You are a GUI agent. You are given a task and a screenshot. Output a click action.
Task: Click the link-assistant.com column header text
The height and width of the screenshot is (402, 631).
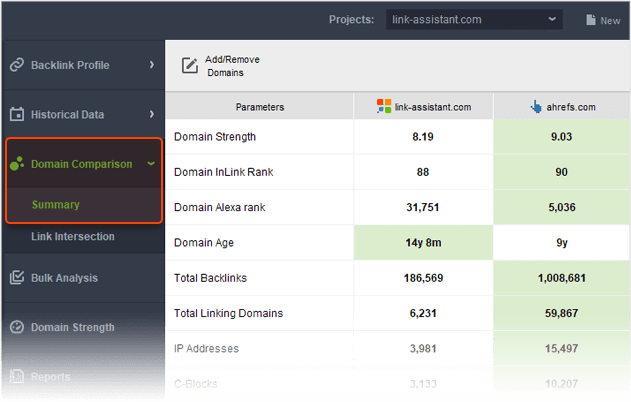433,107
